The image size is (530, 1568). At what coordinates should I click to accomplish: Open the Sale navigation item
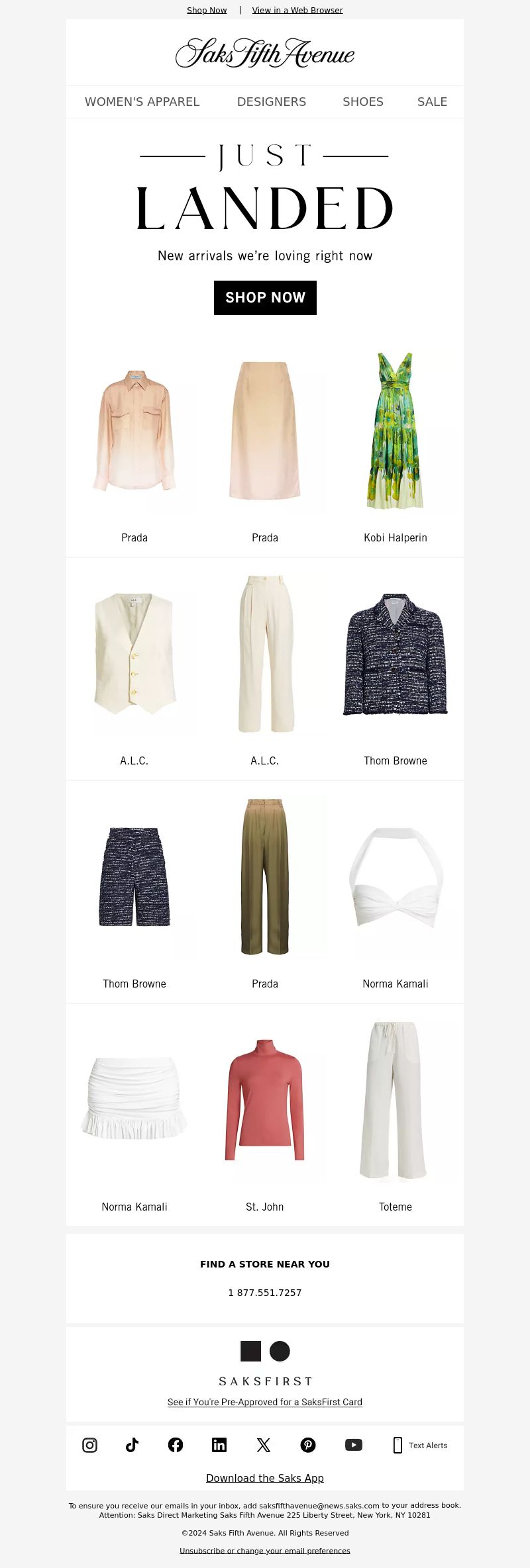432,102
